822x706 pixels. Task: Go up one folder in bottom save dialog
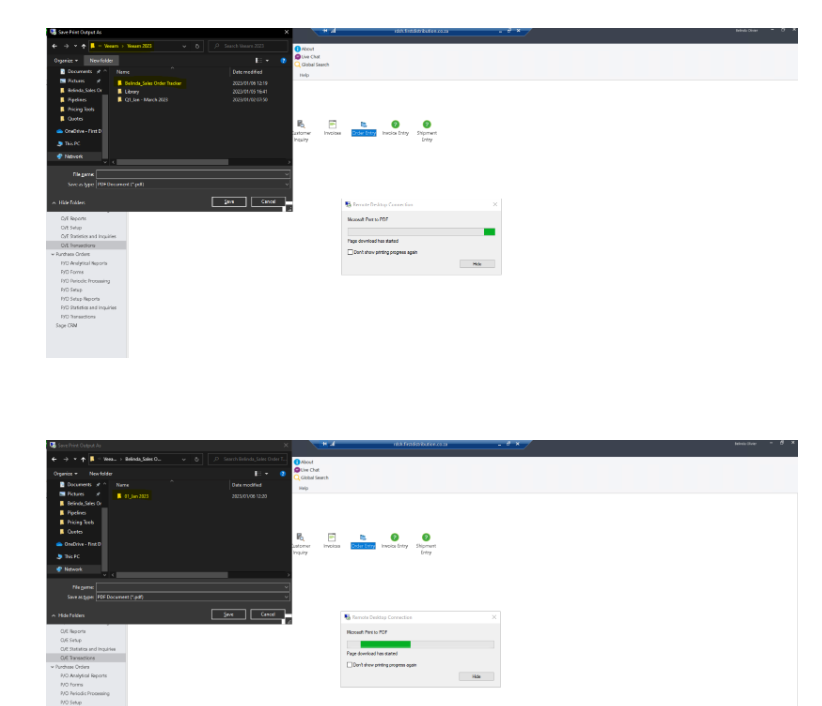(x=83, y=459)
